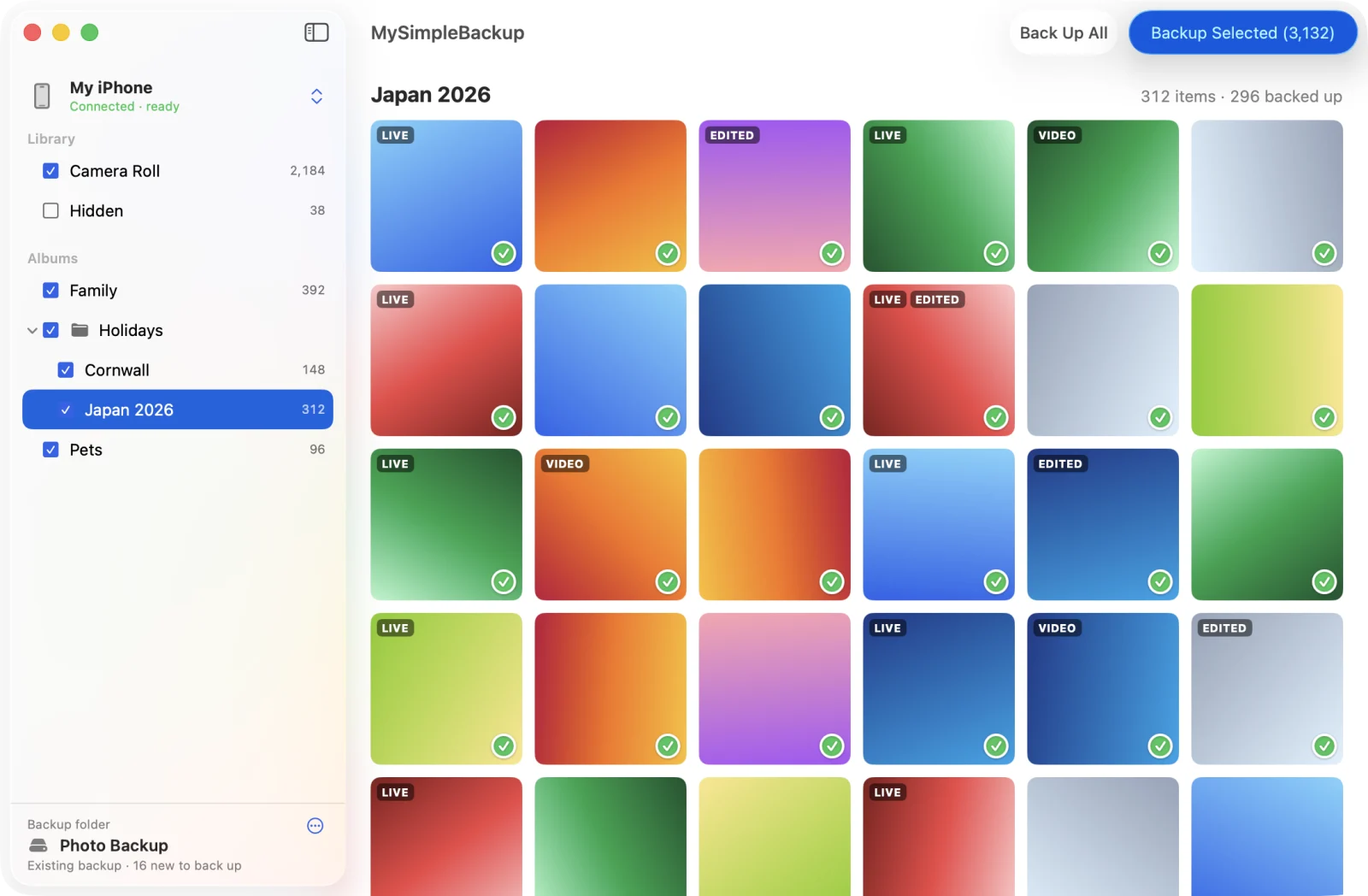Screen dimensions: 1368x896
Task: Click the Photo Backup drive icon
Action: pos(38,846)
